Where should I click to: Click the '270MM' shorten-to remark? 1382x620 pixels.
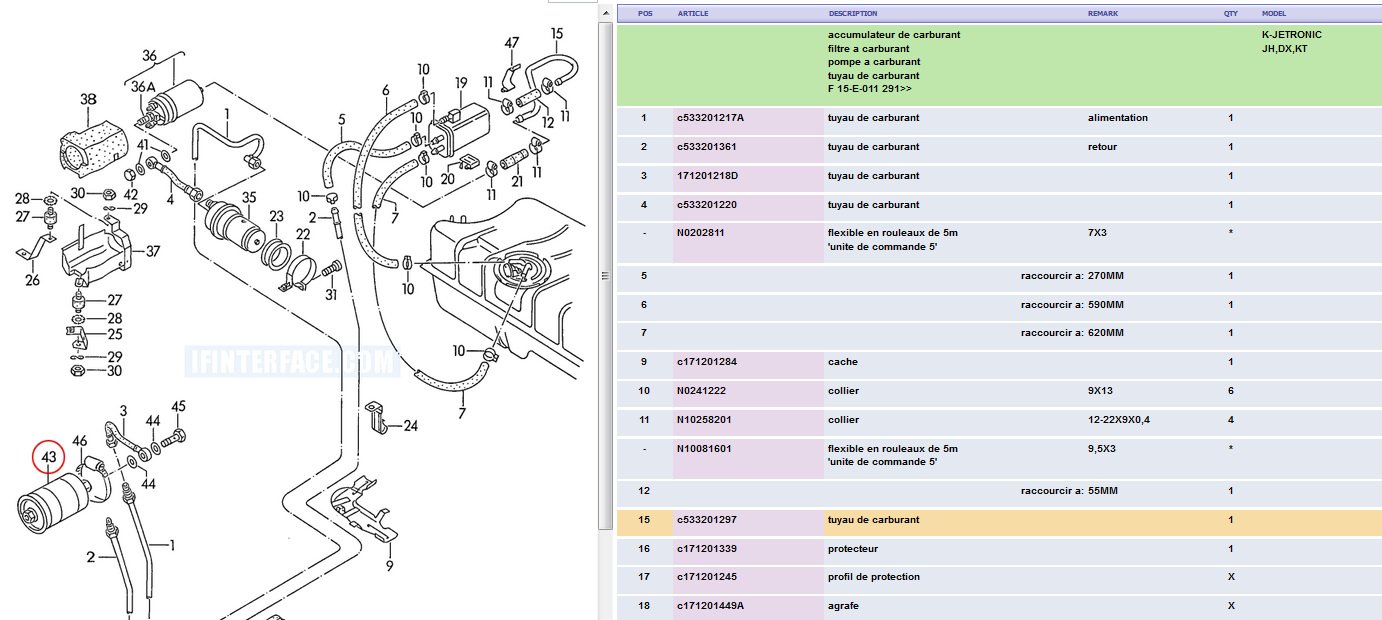tap(1106, 276)
